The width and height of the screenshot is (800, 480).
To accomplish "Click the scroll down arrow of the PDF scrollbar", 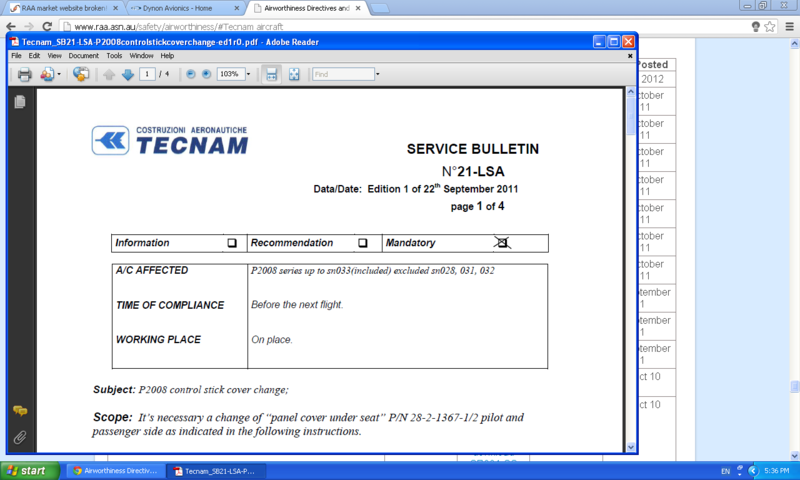I will (631, 447).
